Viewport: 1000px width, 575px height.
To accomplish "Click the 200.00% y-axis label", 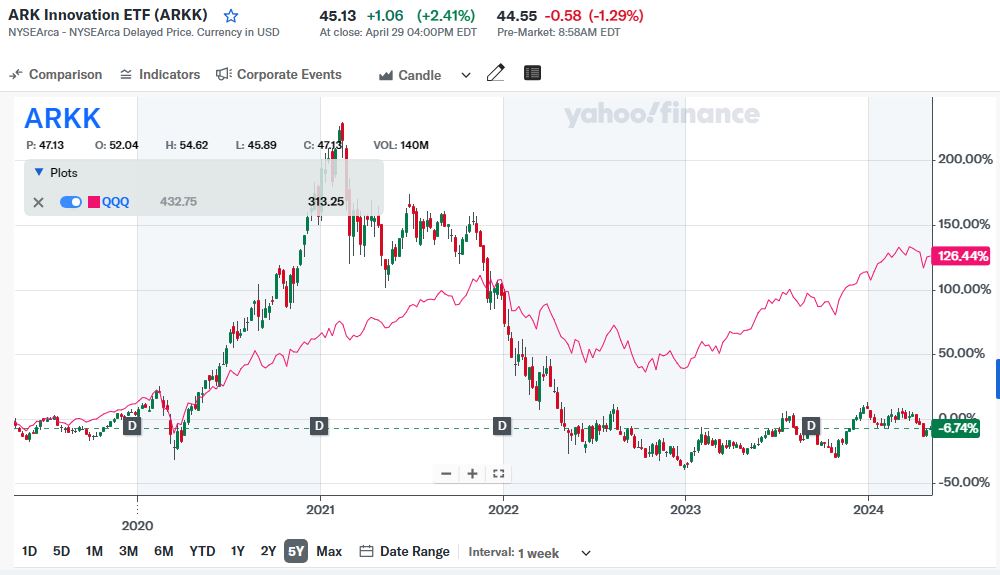I will click(x=965, y=159).
